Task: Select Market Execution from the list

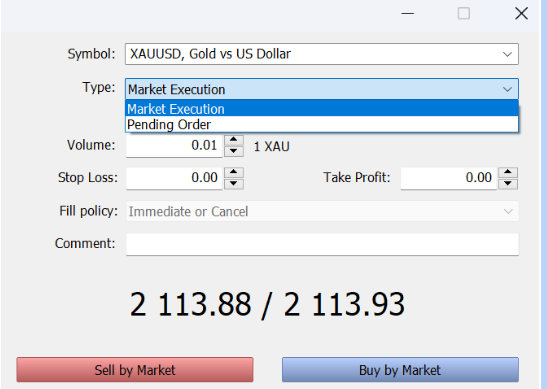Action: pos(322,109)
